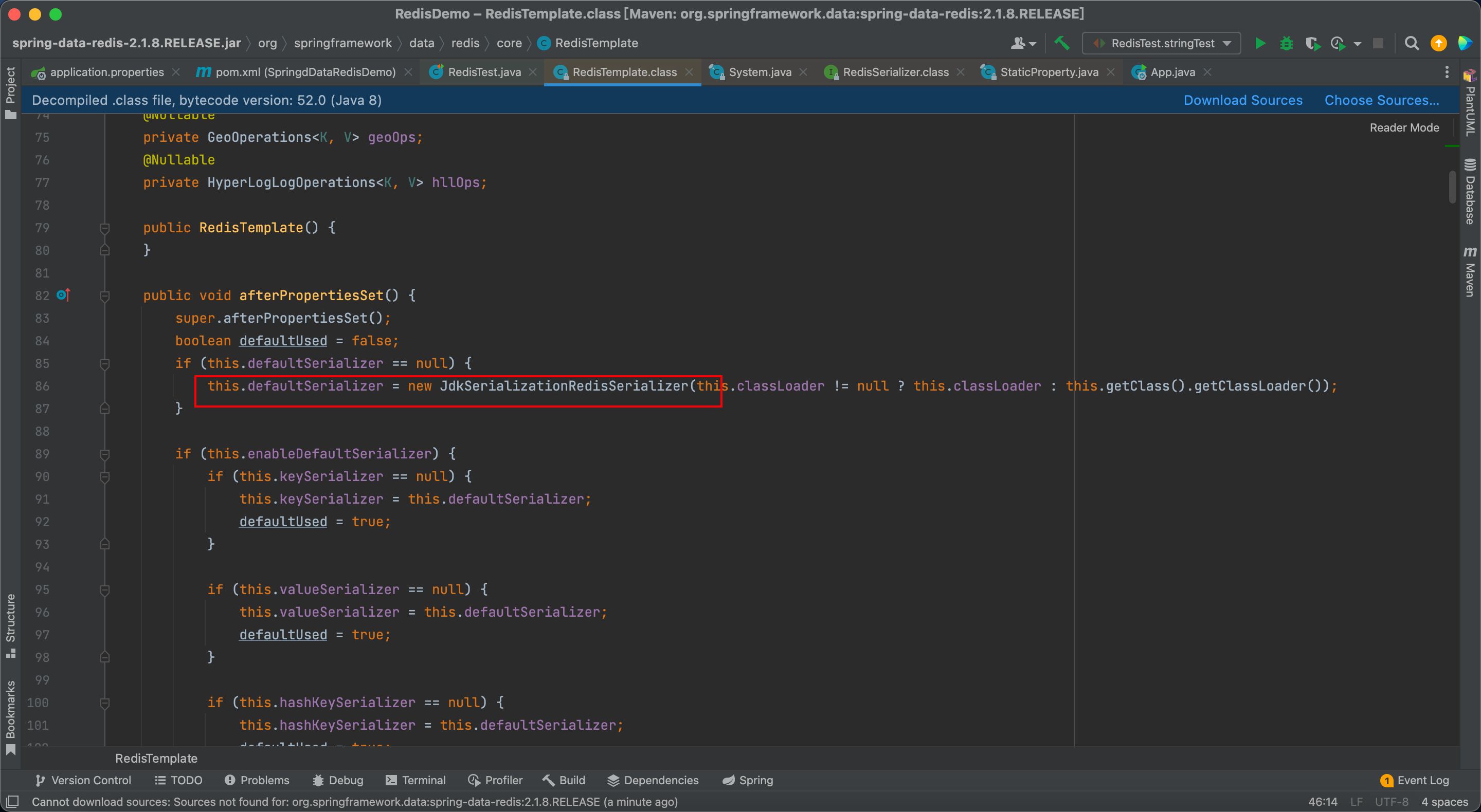Close the RedisSerializer.class tab
1481x812 pixels.
coord(961,72)
